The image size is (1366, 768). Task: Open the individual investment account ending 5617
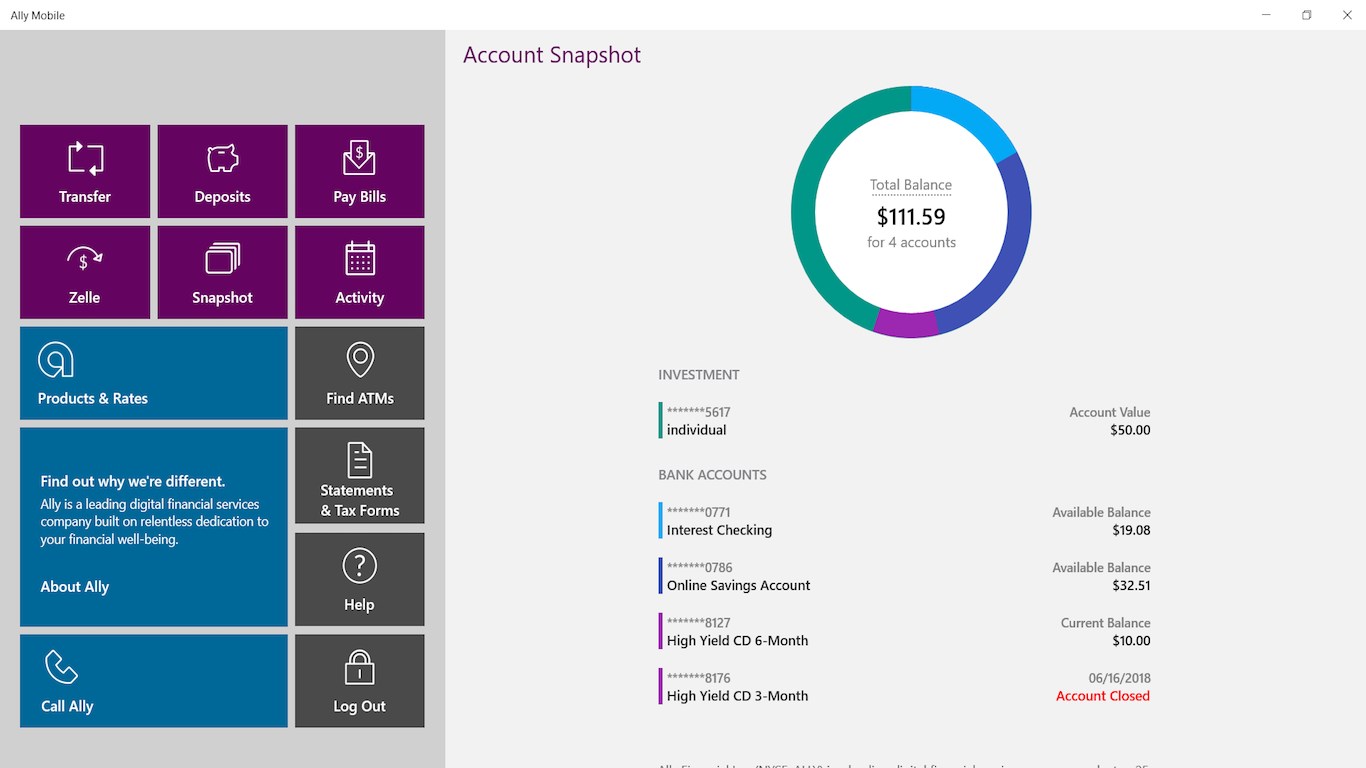(x=904, y=421)
